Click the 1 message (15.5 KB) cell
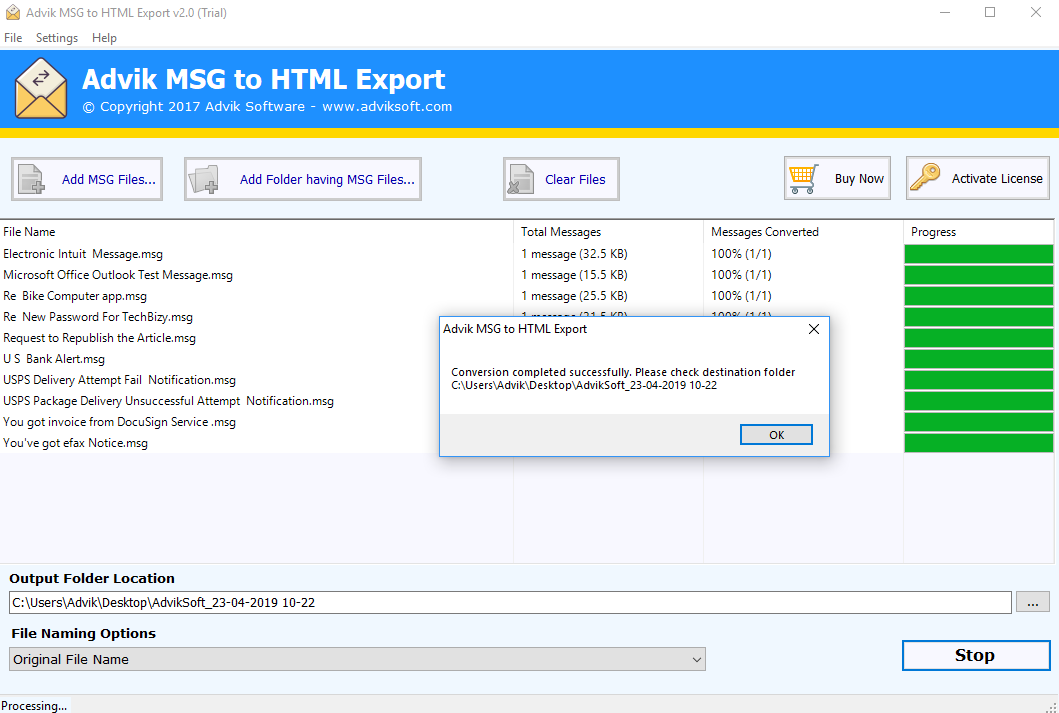This screenshot has height=713, width=1059. click(x=574, y=275)
